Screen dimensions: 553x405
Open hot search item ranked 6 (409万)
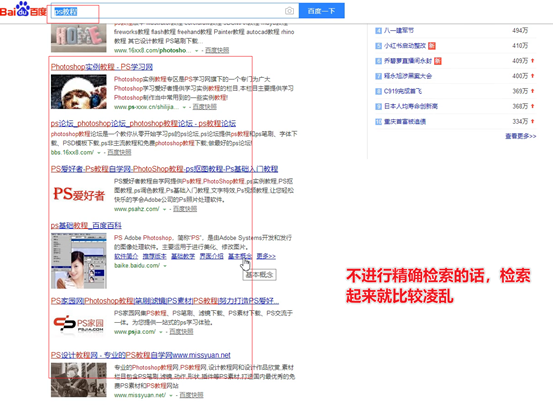point(408,61)
